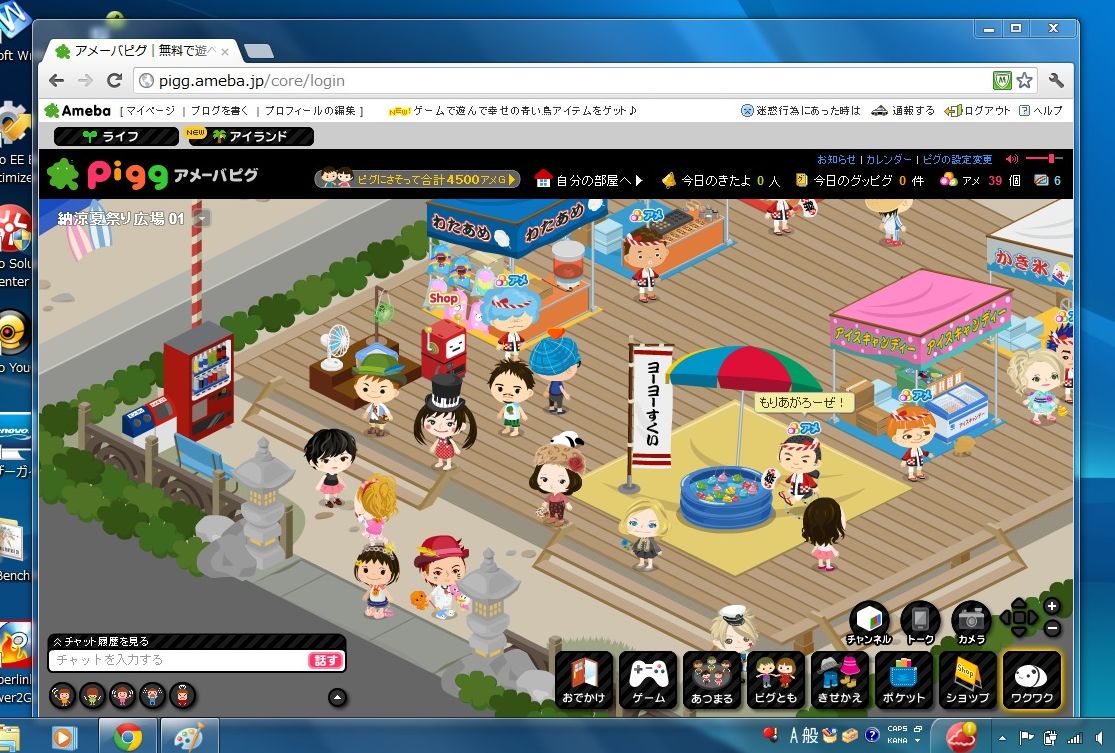Click the ヨーヨーすくい banner sign
The image size is (1115, 753).
[651, 404]
